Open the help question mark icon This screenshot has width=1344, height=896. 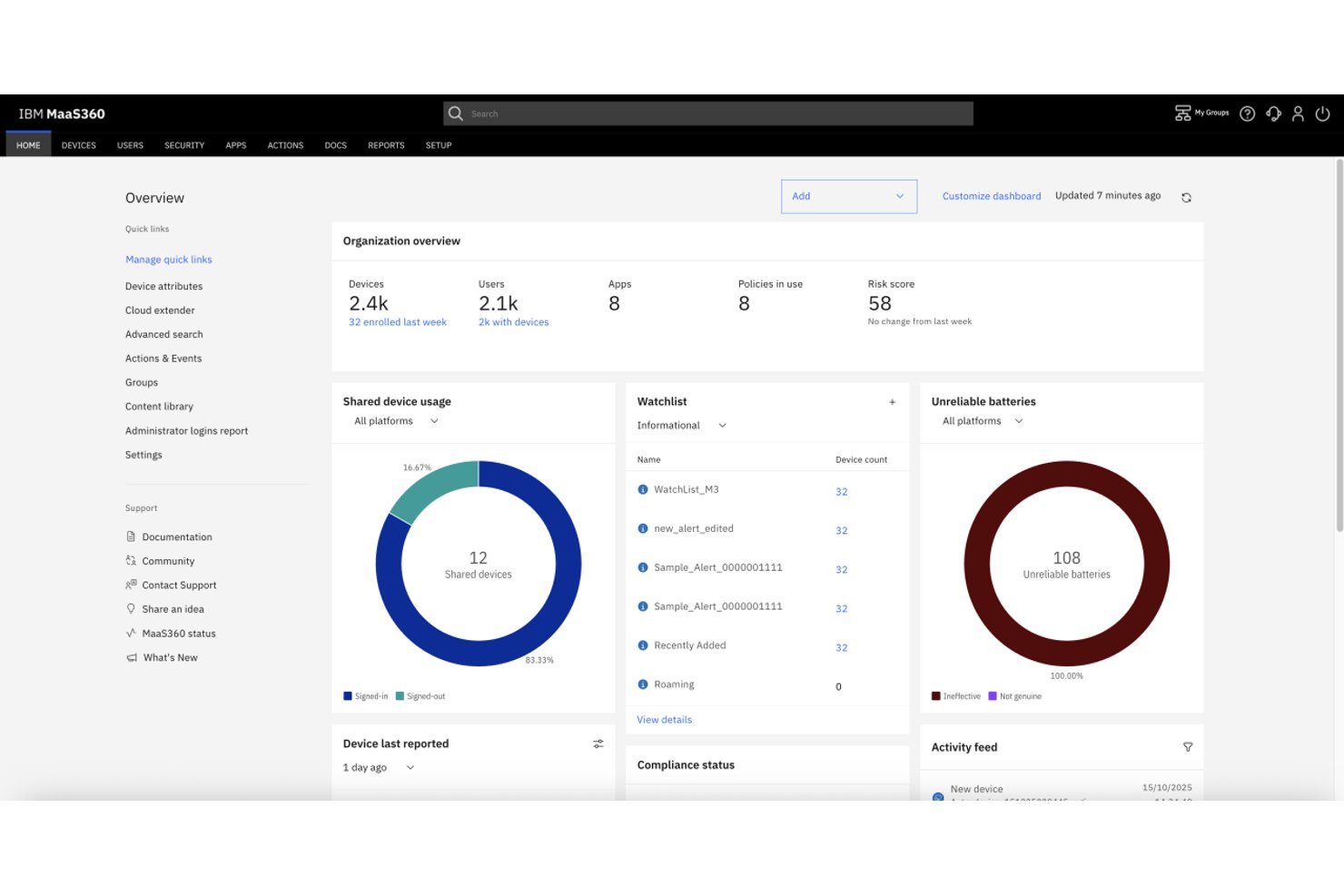pyautogui.click(x=1248, y=113)
